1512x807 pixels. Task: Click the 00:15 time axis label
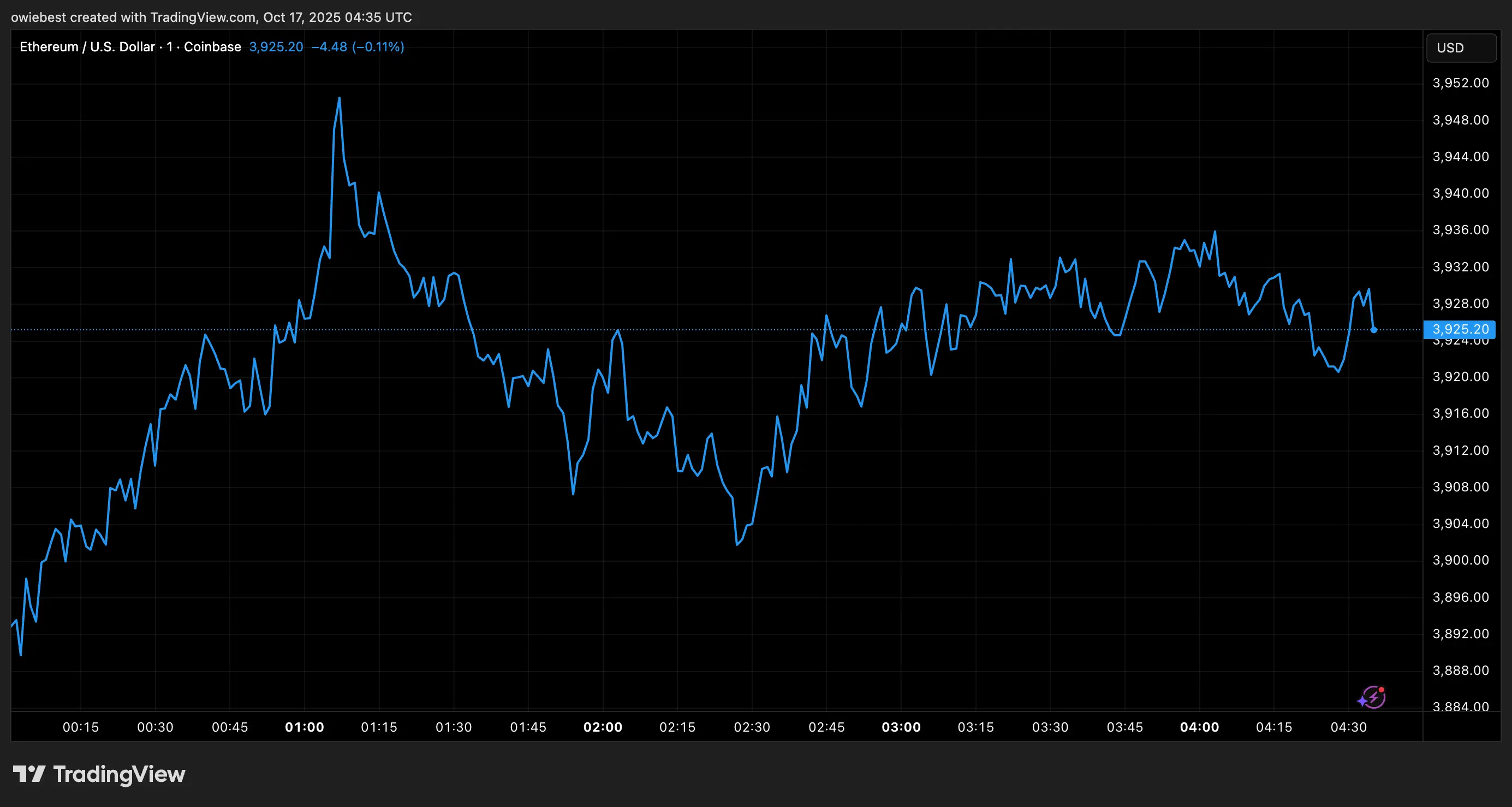(80, 727)
